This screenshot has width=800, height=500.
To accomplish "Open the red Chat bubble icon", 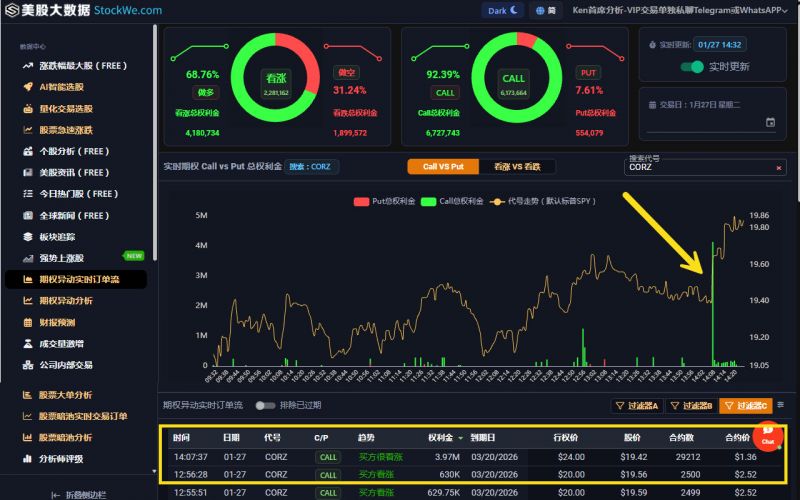I will 768,435.
